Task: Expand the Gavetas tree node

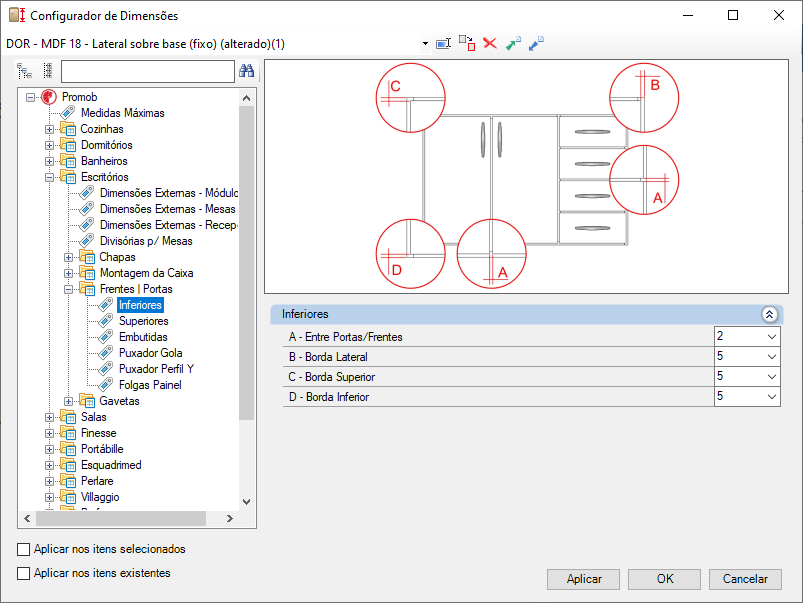Action: pyautogui.click(x=69, y=401)
